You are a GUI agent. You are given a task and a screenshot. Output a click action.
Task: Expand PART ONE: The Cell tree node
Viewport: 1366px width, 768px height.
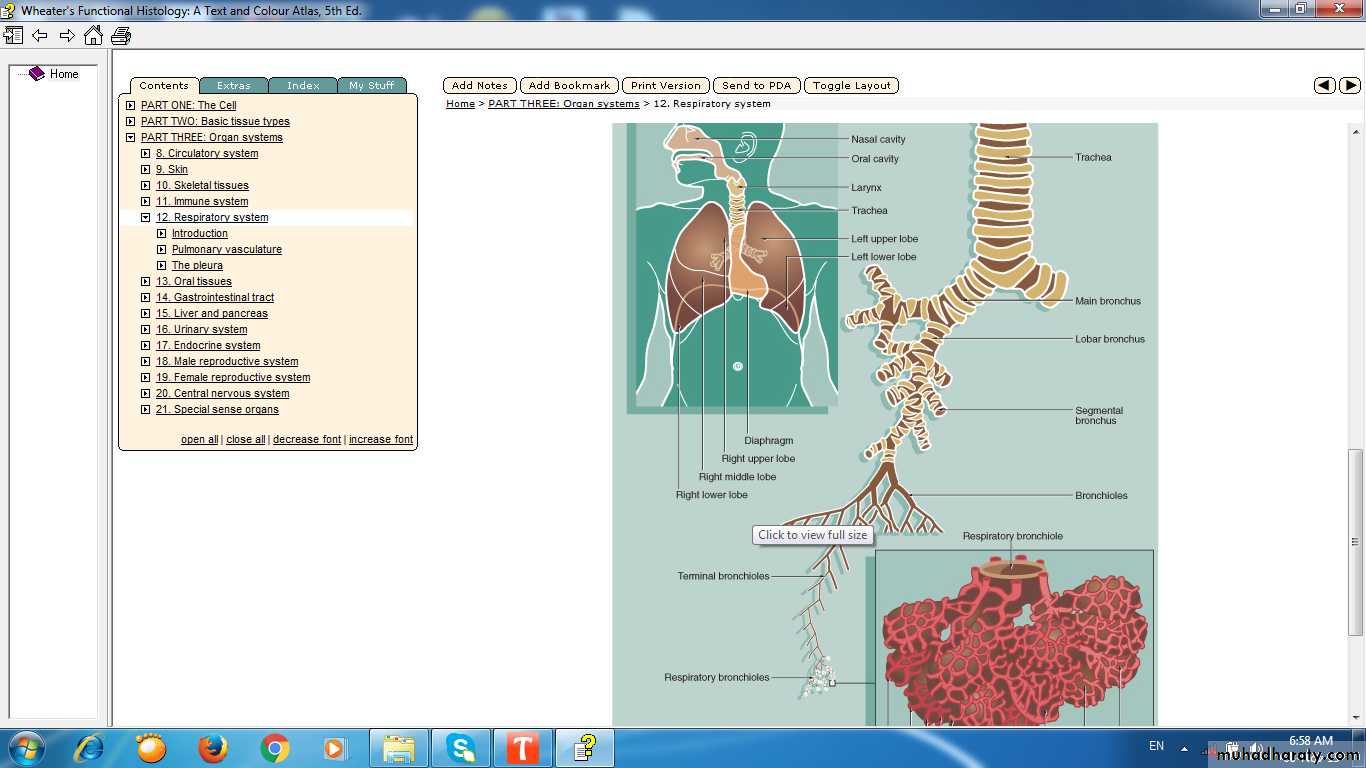point(130,105)
